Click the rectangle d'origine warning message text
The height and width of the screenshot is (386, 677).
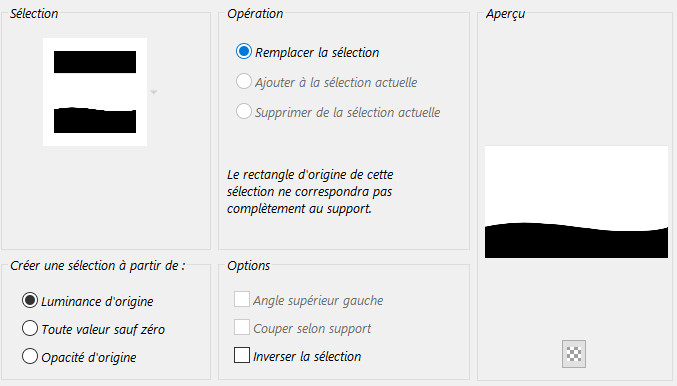click(x=310, y=192)
